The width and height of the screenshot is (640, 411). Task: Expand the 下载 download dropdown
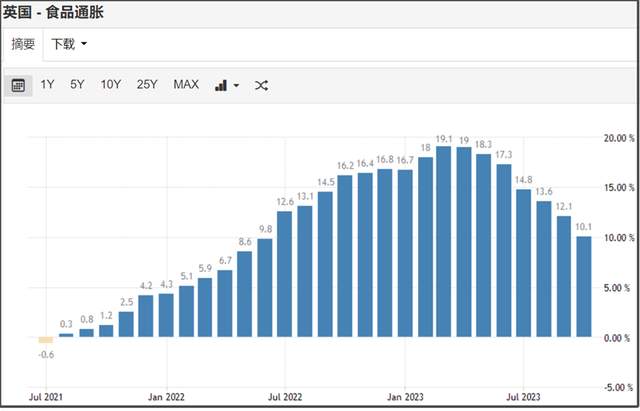point(69,44)
